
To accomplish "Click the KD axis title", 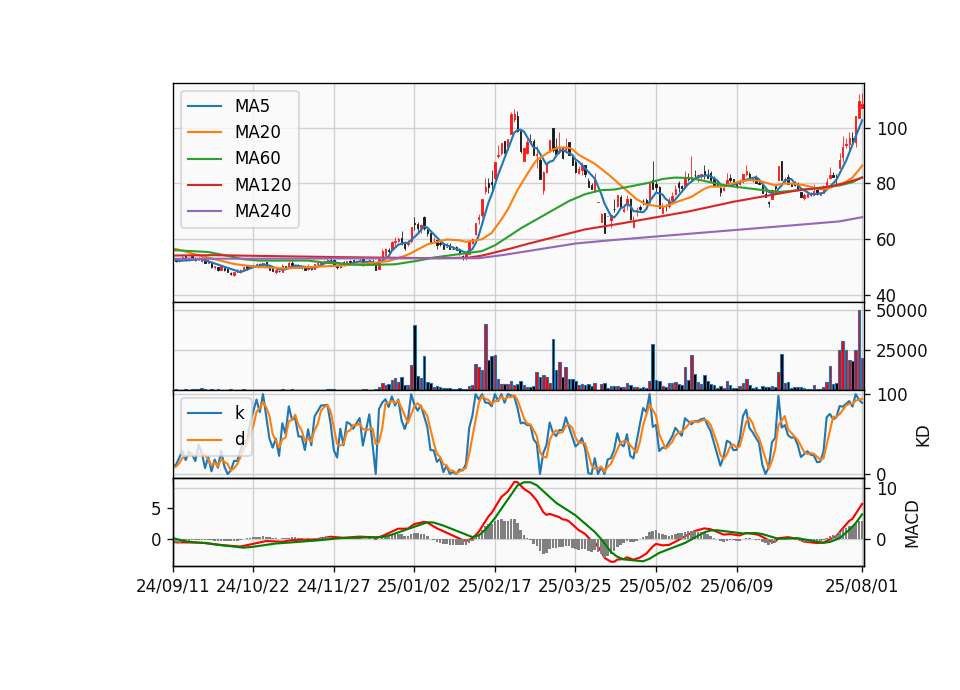I will [922, 437].
